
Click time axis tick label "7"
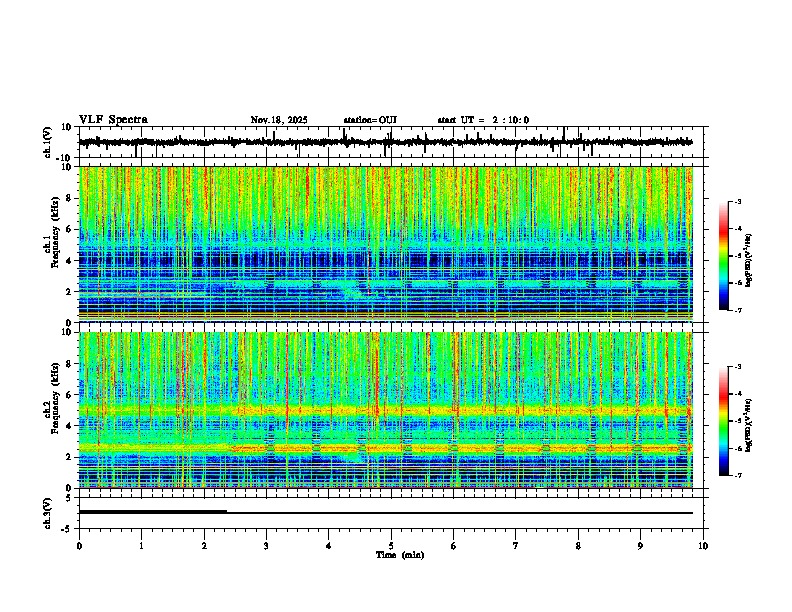pyautogui.click(x=516, y=546)
